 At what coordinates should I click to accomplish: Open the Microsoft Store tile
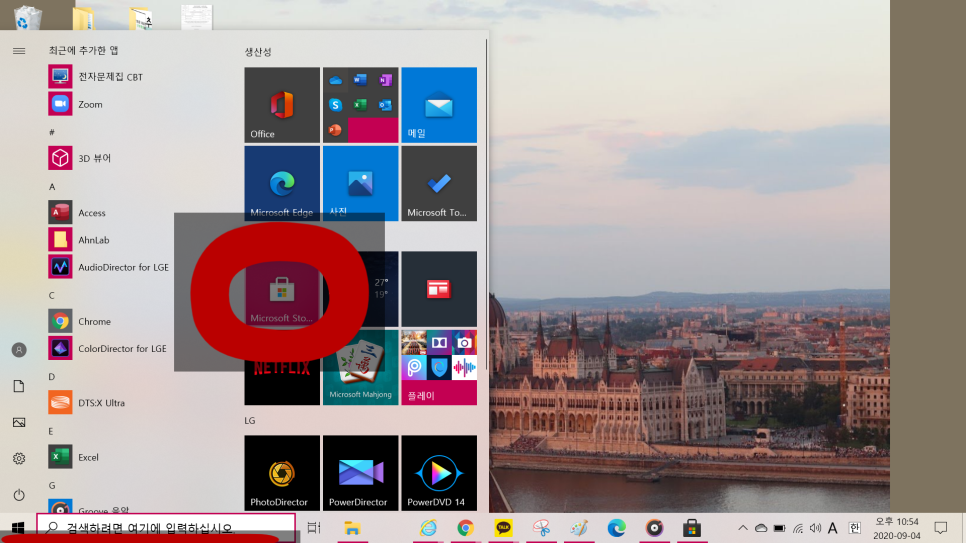[282, 289]
